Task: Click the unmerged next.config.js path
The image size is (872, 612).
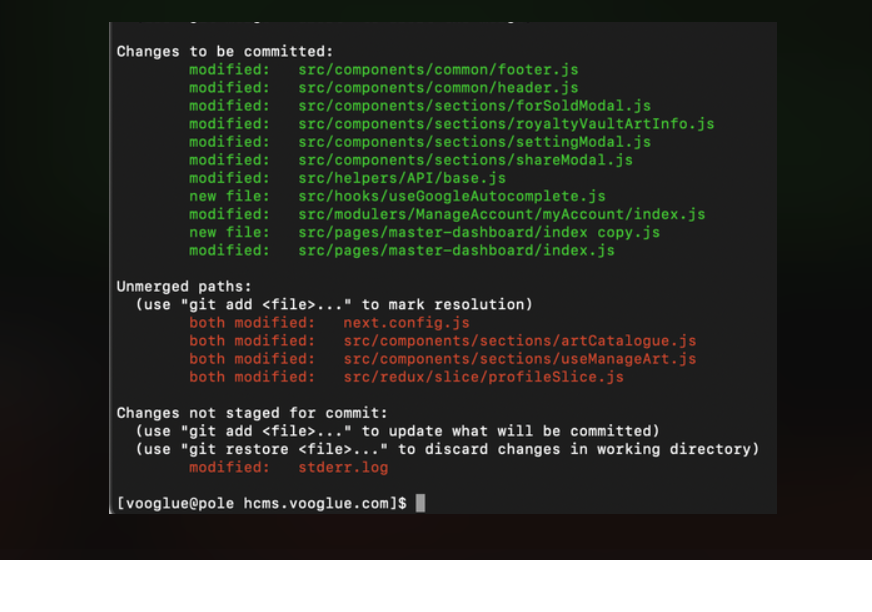Action: point(406,323)
